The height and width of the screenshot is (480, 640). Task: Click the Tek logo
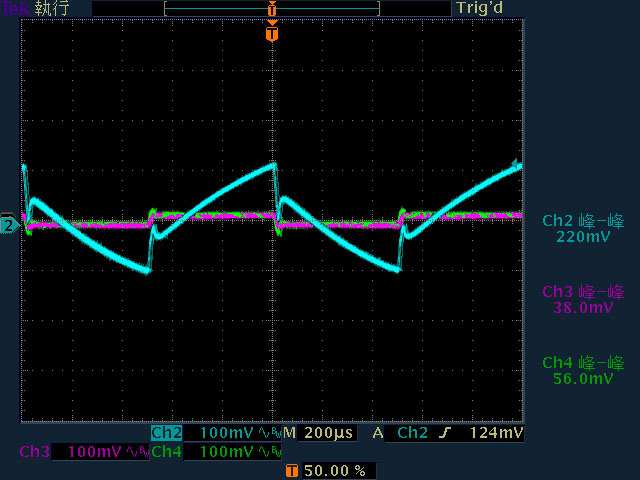click(x=16, y=8)
